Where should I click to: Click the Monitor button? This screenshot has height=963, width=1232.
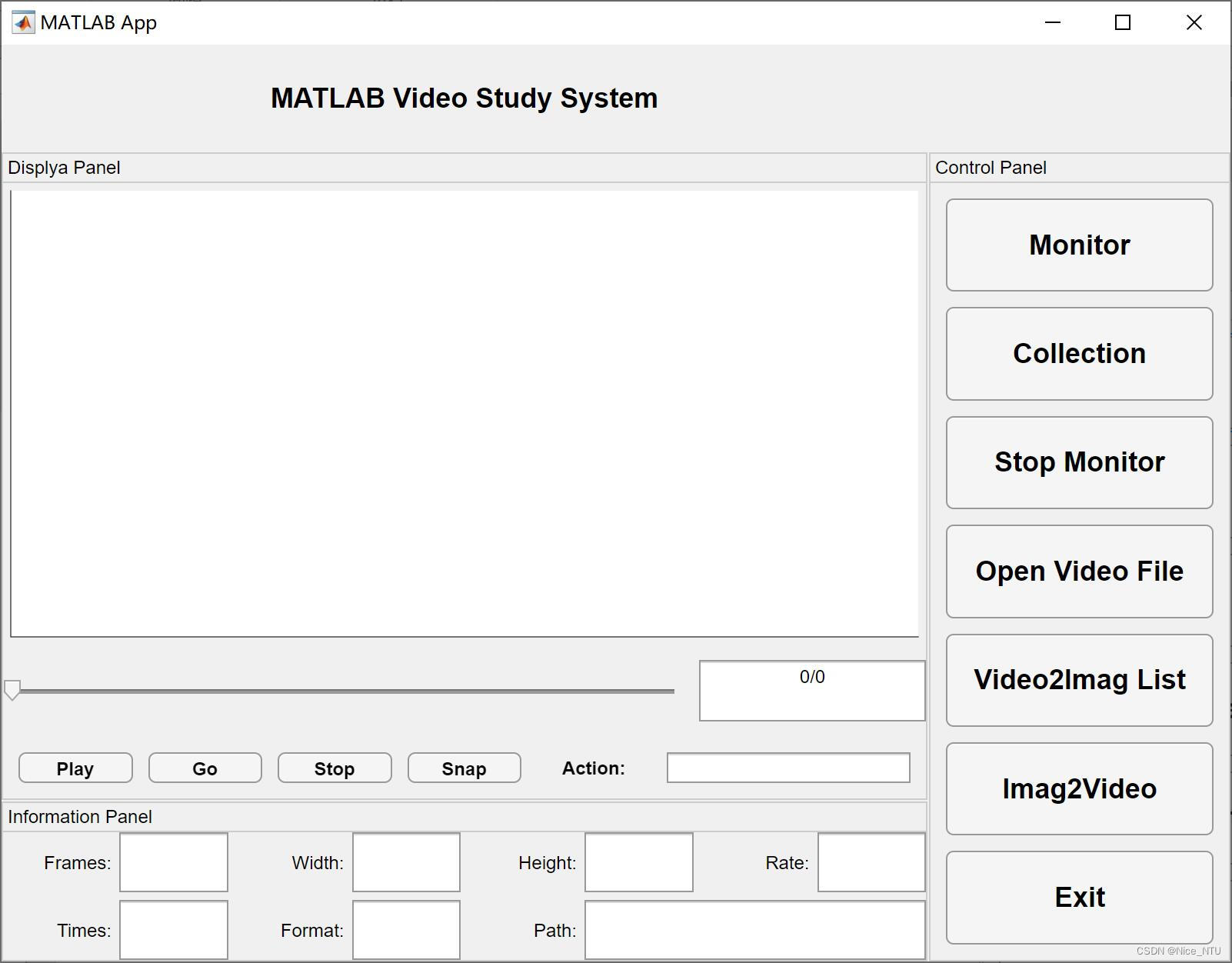click(1079, 245)
